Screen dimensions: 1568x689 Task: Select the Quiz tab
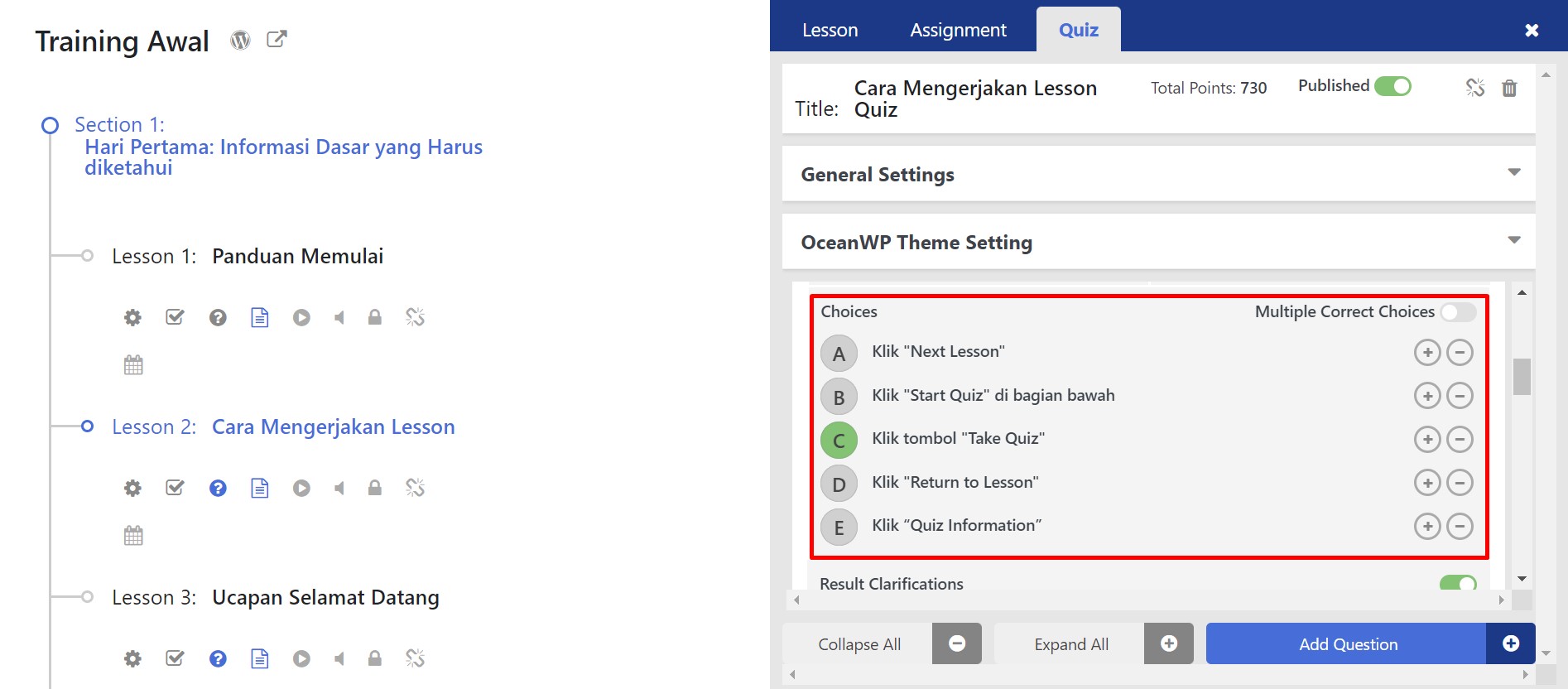coord(1079,30)
